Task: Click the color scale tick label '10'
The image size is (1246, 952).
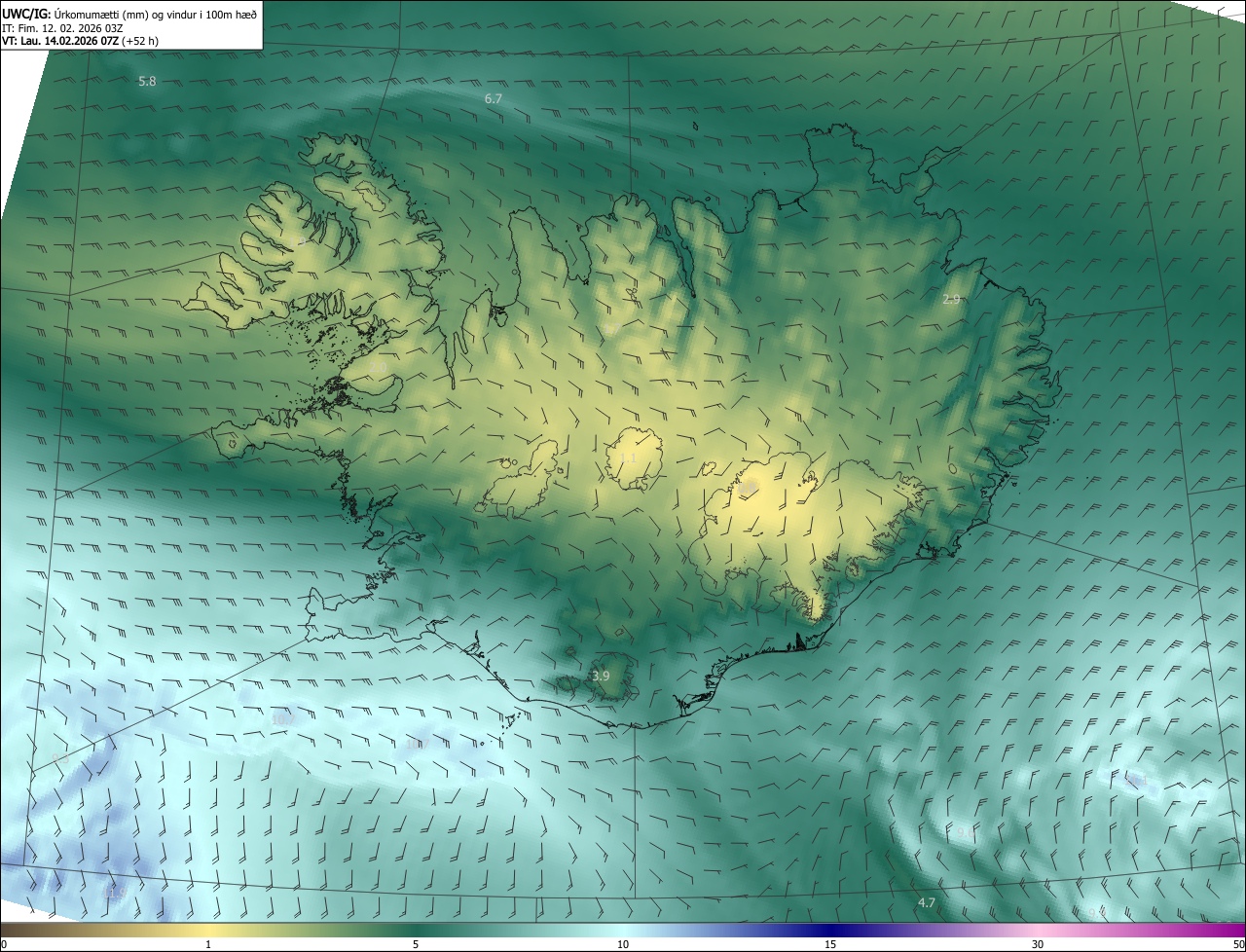Action: tap(623, 945)
